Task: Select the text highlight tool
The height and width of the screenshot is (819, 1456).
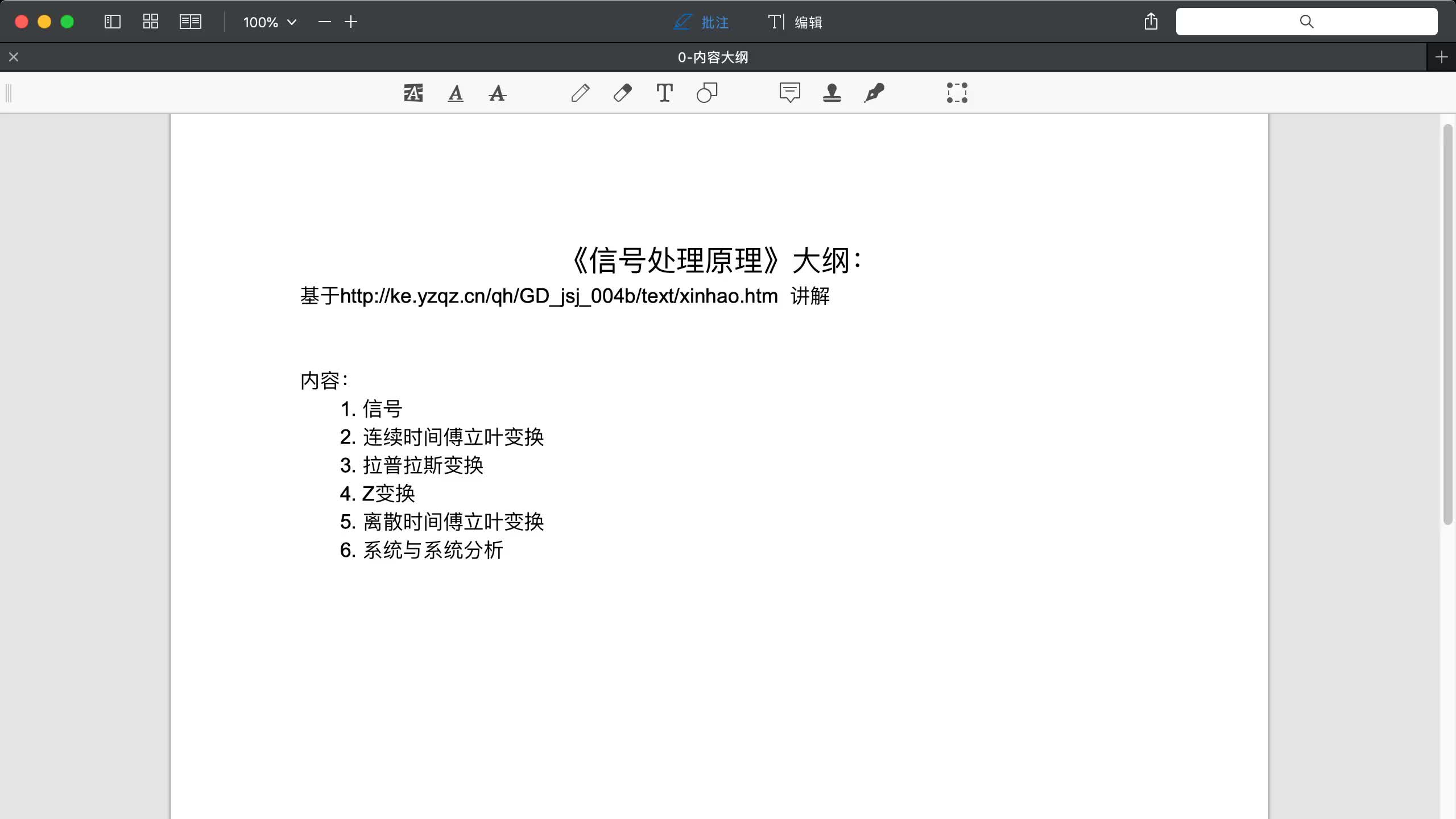Action: tap(413, 93)
